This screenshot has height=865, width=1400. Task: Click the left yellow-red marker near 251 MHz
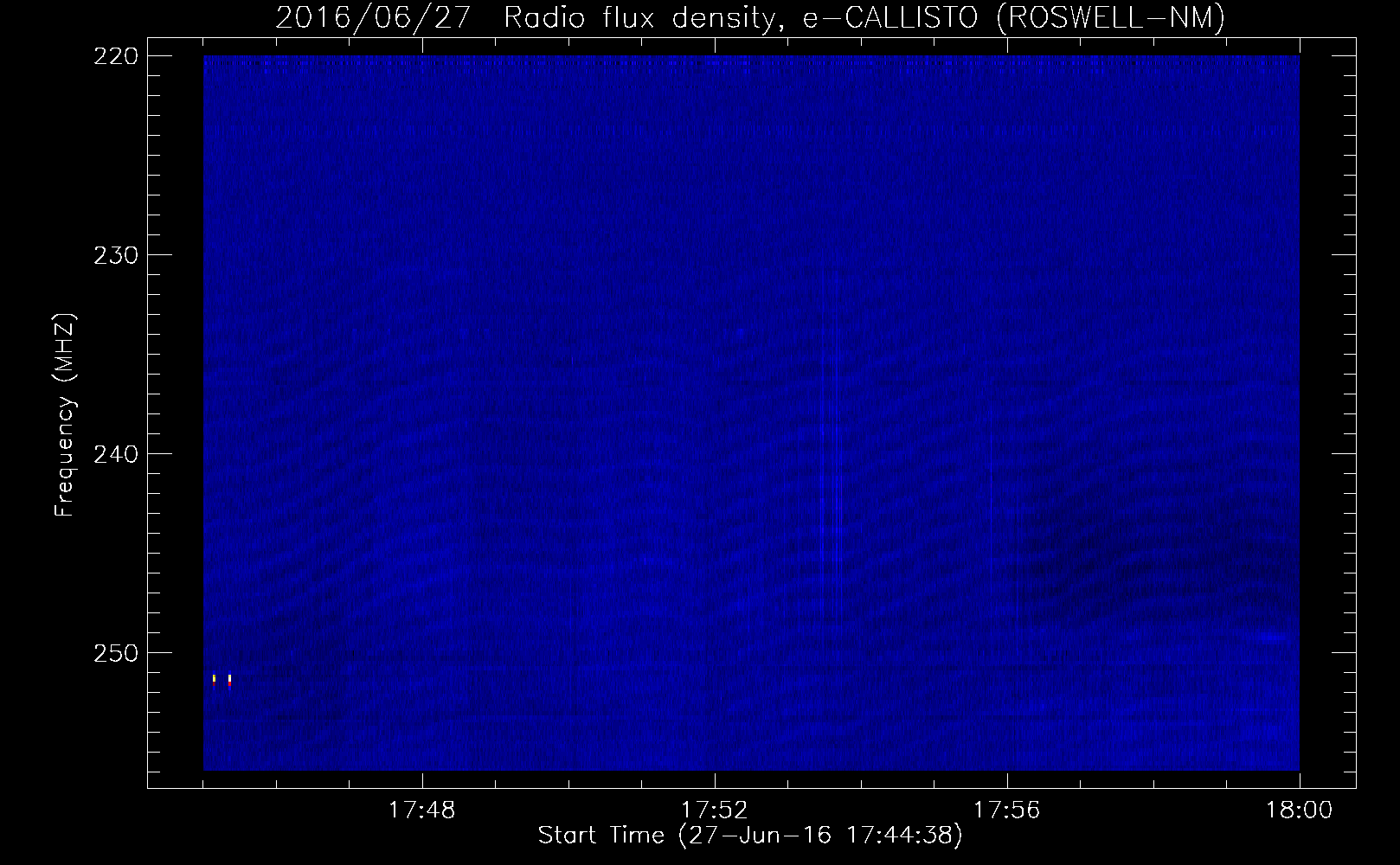pos(214,680)
